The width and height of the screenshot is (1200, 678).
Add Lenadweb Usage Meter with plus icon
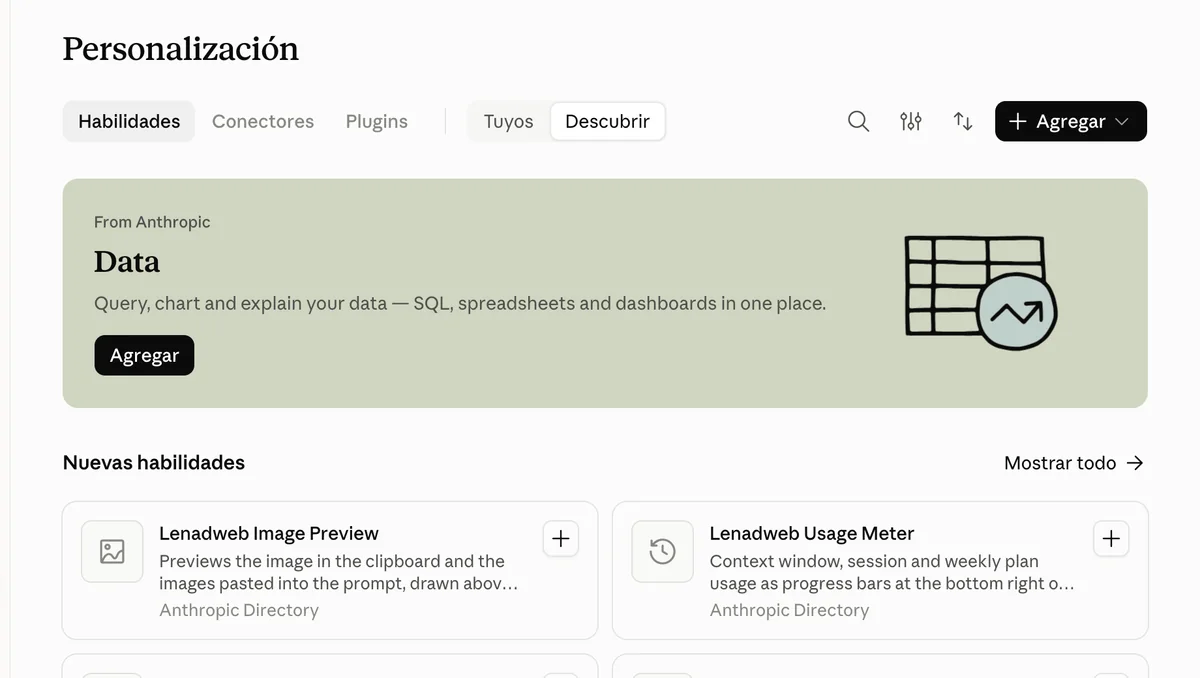(1111, 539)
